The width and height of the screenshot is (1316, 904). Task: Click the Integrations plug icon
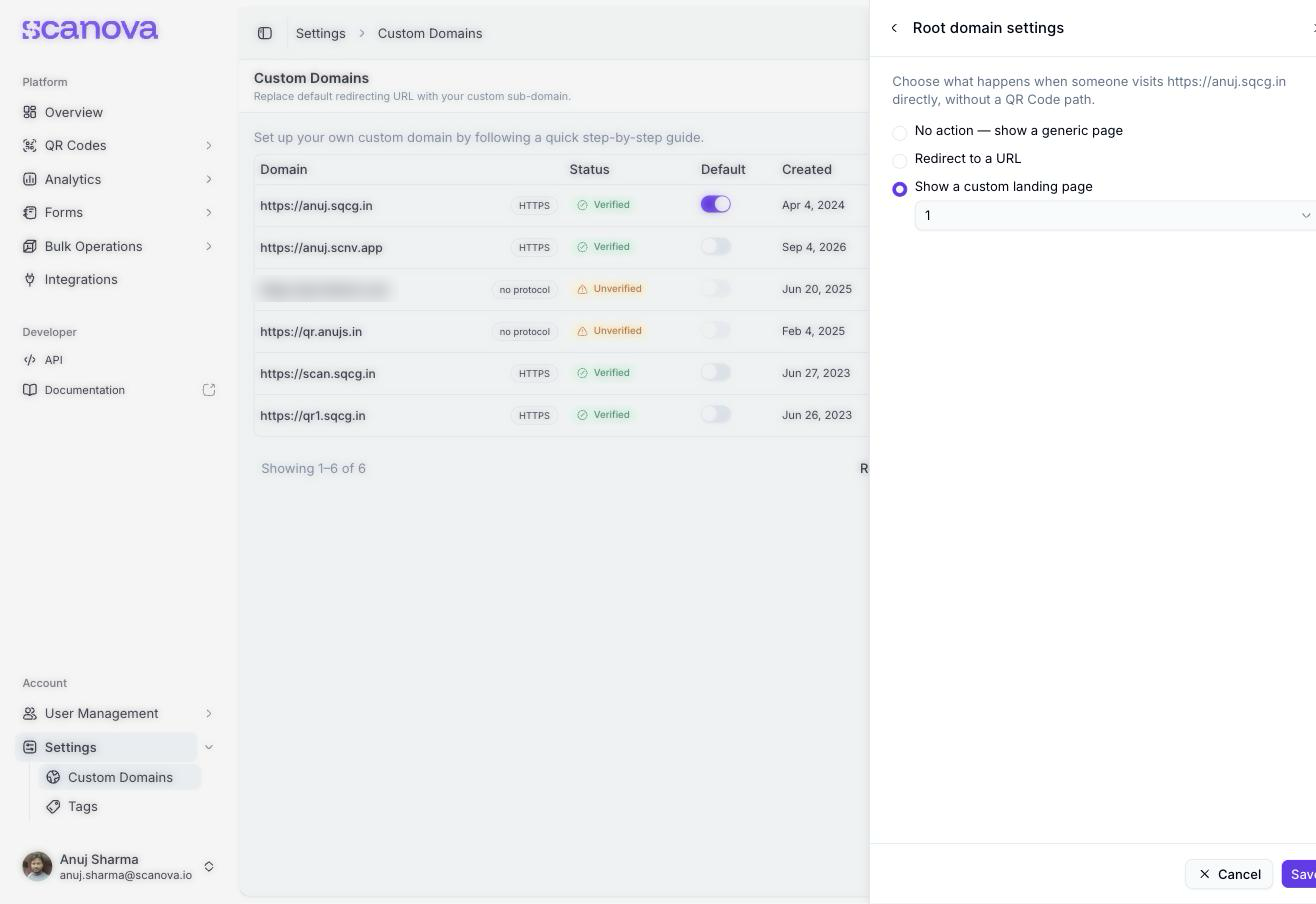30,279
